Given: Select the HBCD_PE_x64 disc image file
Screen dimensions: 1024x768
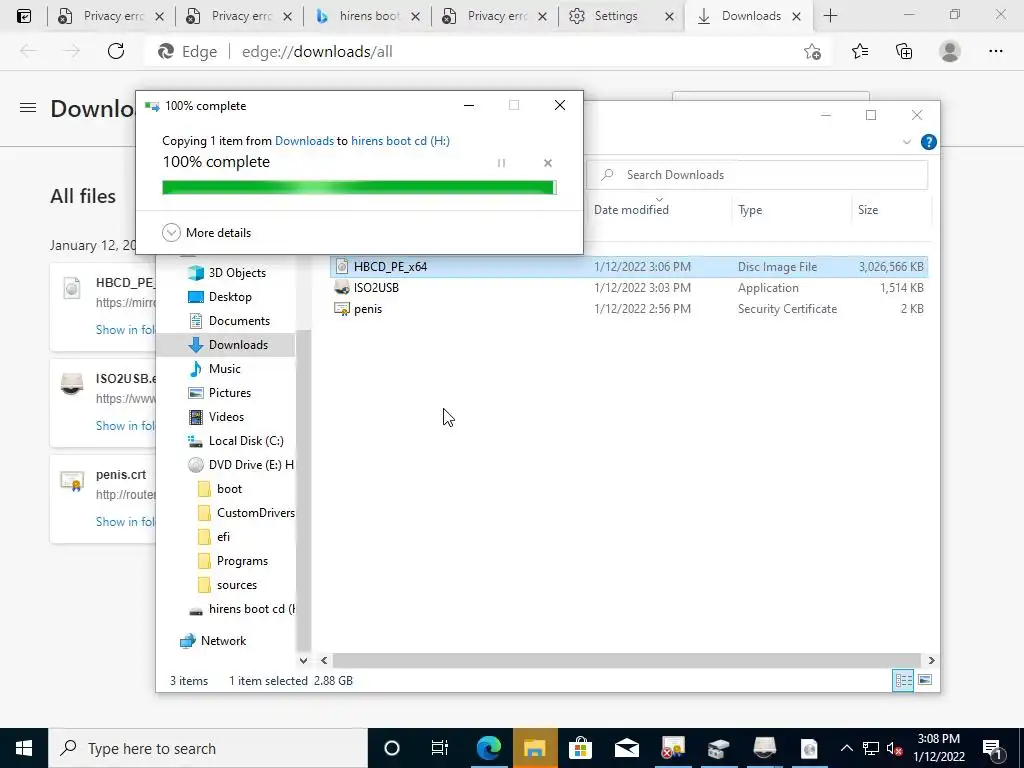Looking at the screenshot, I should click(x=628, y=266).
